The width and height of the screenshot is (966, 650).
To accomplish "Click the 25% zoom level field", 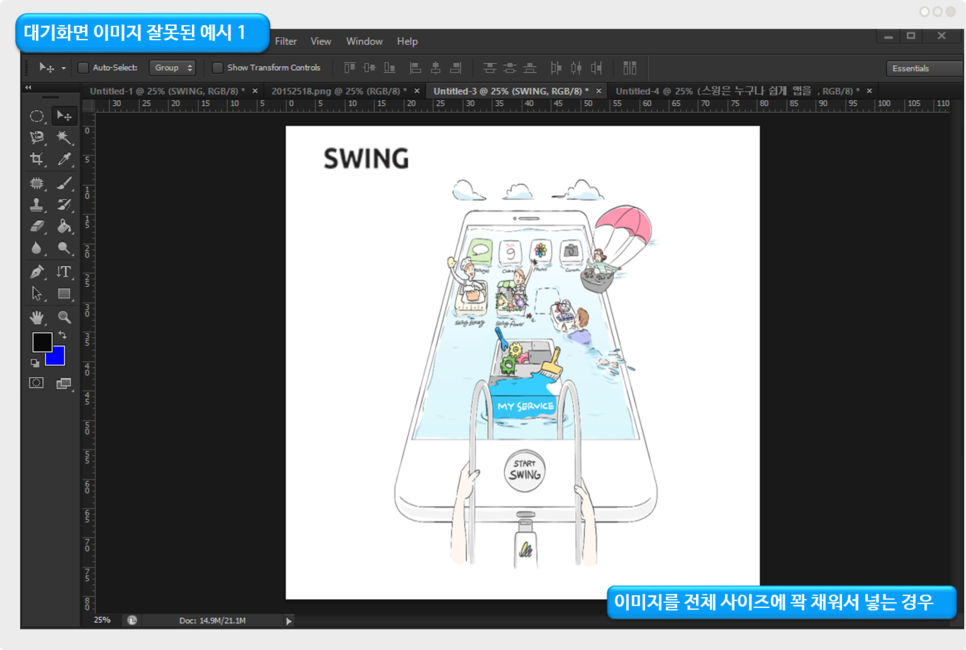I will 102,621.
